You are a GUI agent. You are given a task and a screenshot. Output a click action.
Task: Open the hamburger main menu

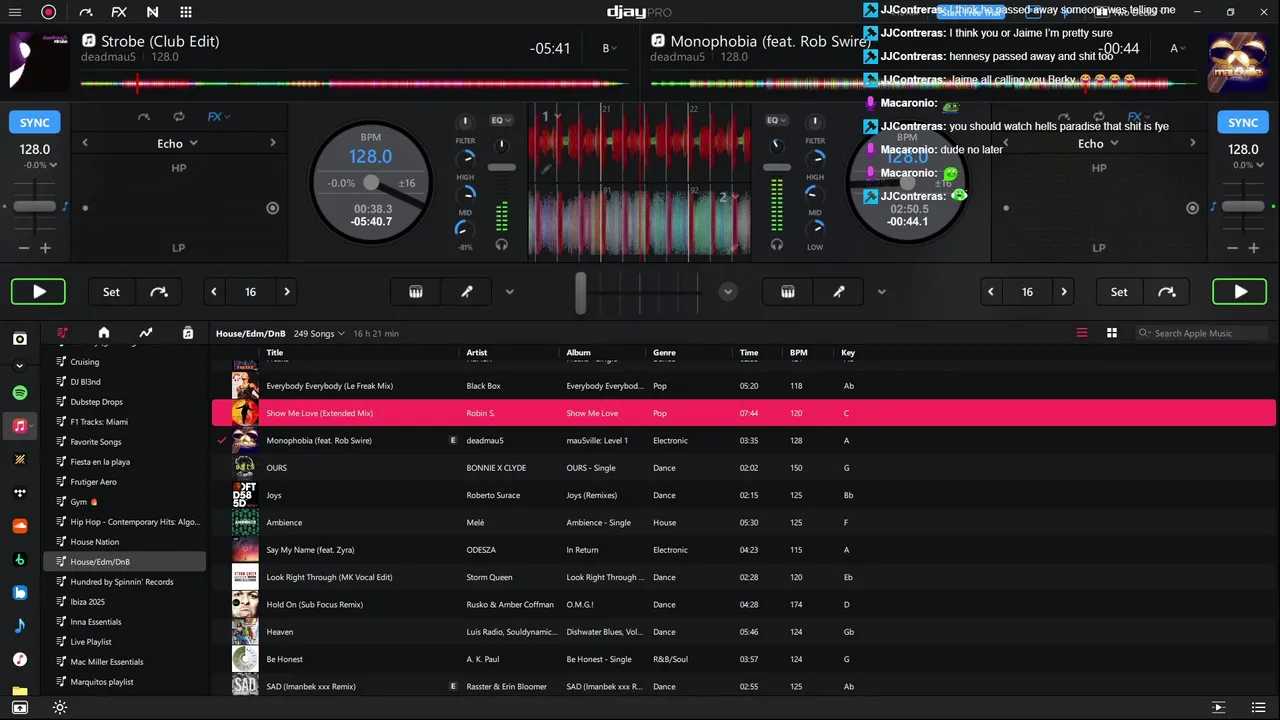click(x=15, y=12)
